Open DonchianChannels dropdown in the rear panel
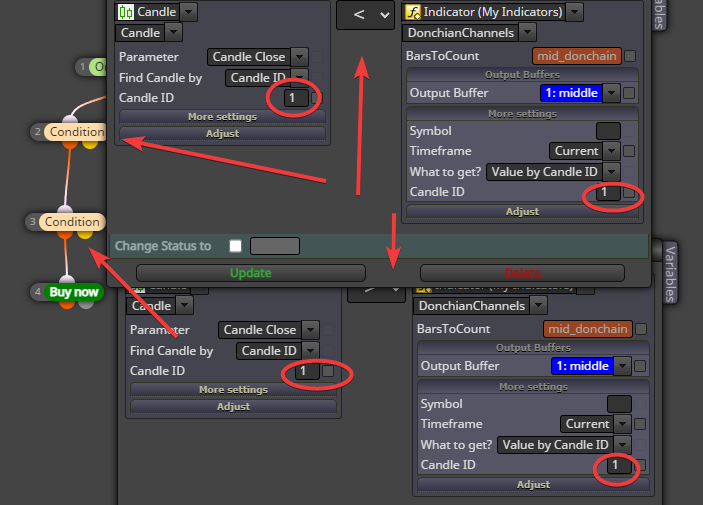 538,306
